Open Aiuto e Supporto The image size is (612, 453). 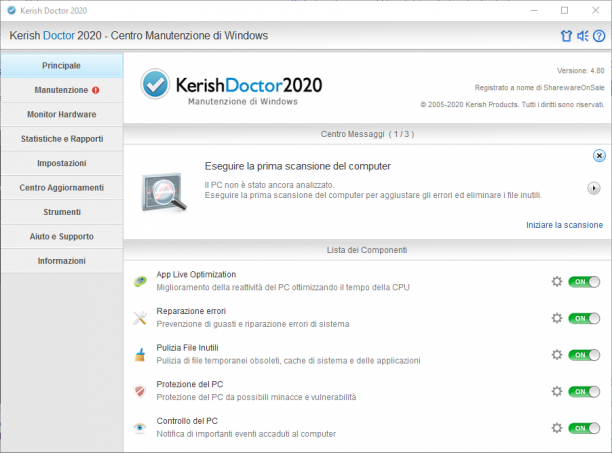coord(62,236)
